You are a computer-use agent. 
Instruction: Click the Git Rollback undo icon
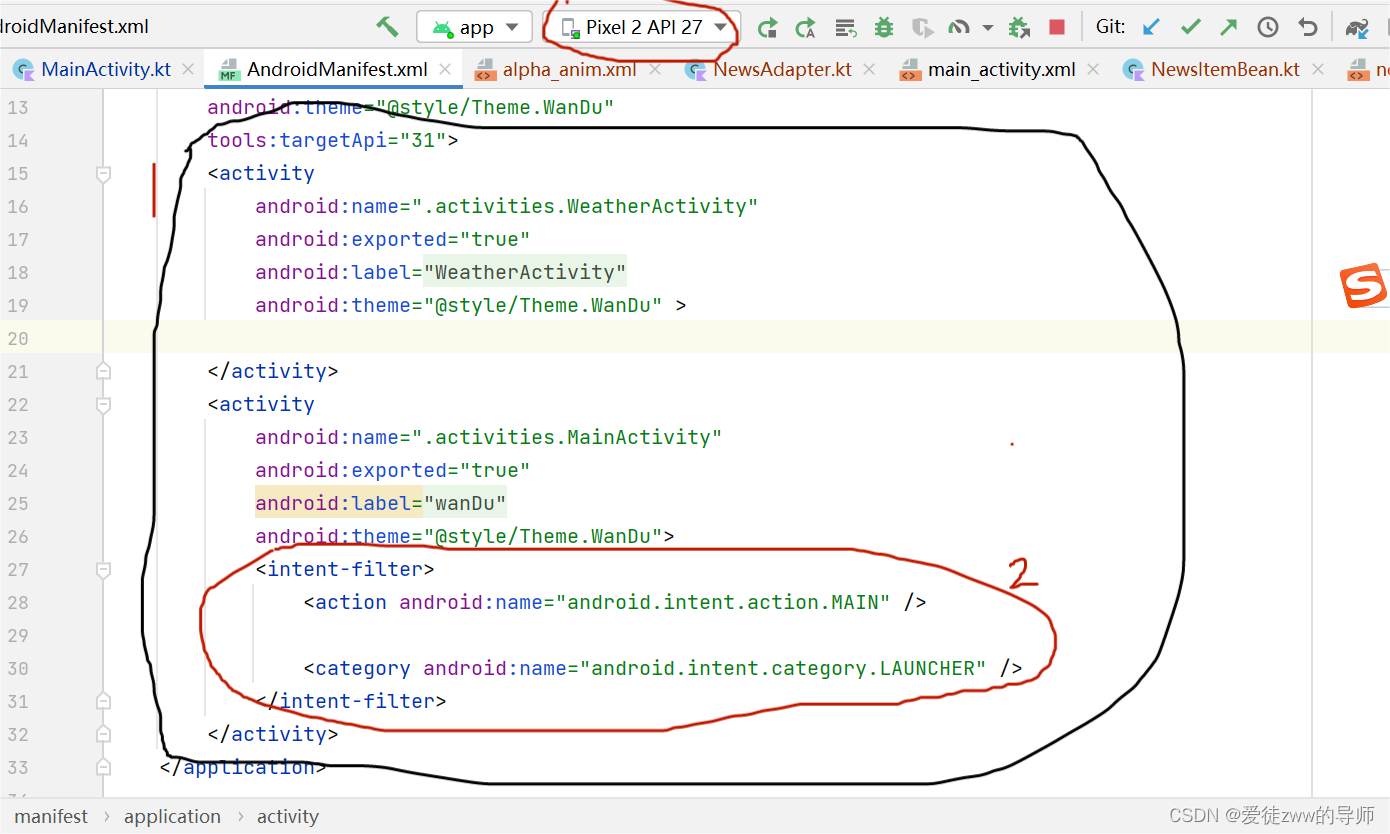tap(1307, 27)
